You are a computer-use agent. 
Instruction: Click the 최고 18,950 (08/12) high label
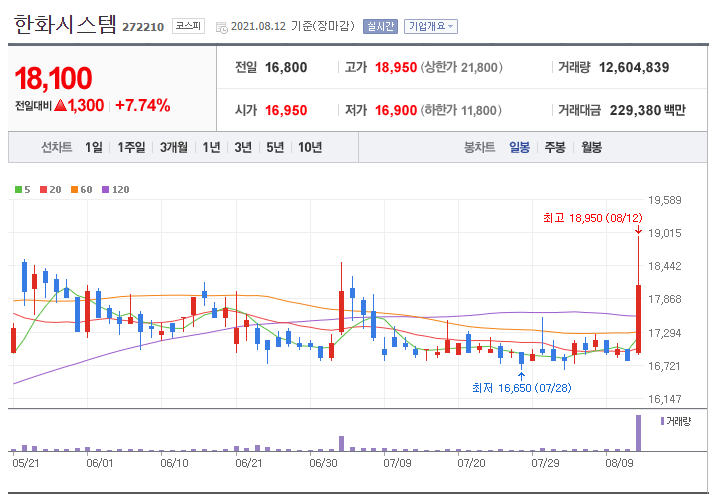point(592,218)
